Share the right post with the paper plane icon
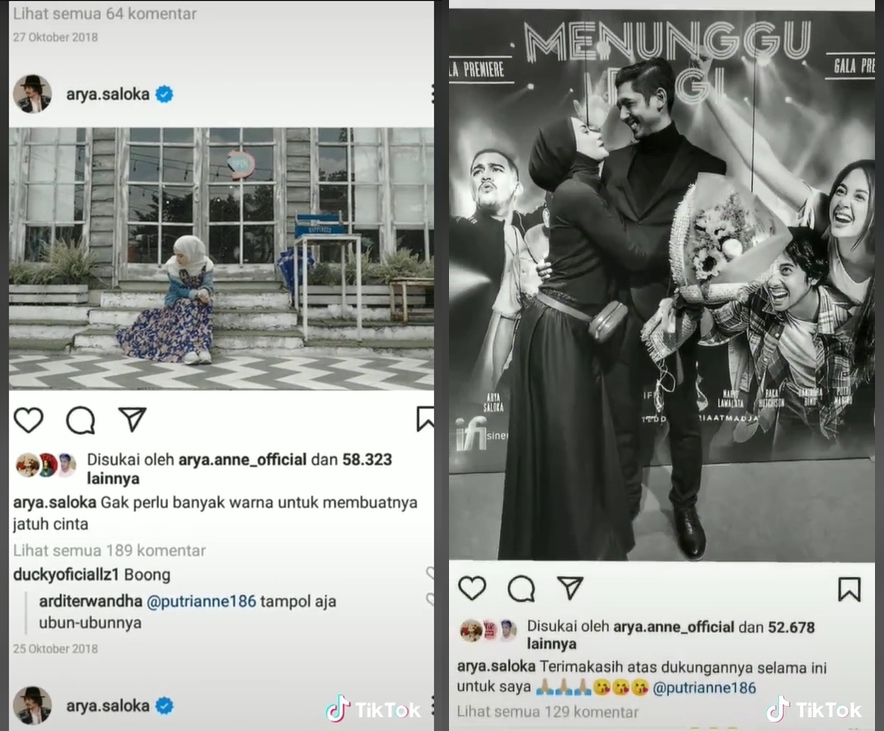Viewport: 884px width, 731px height. coord(570,588)
